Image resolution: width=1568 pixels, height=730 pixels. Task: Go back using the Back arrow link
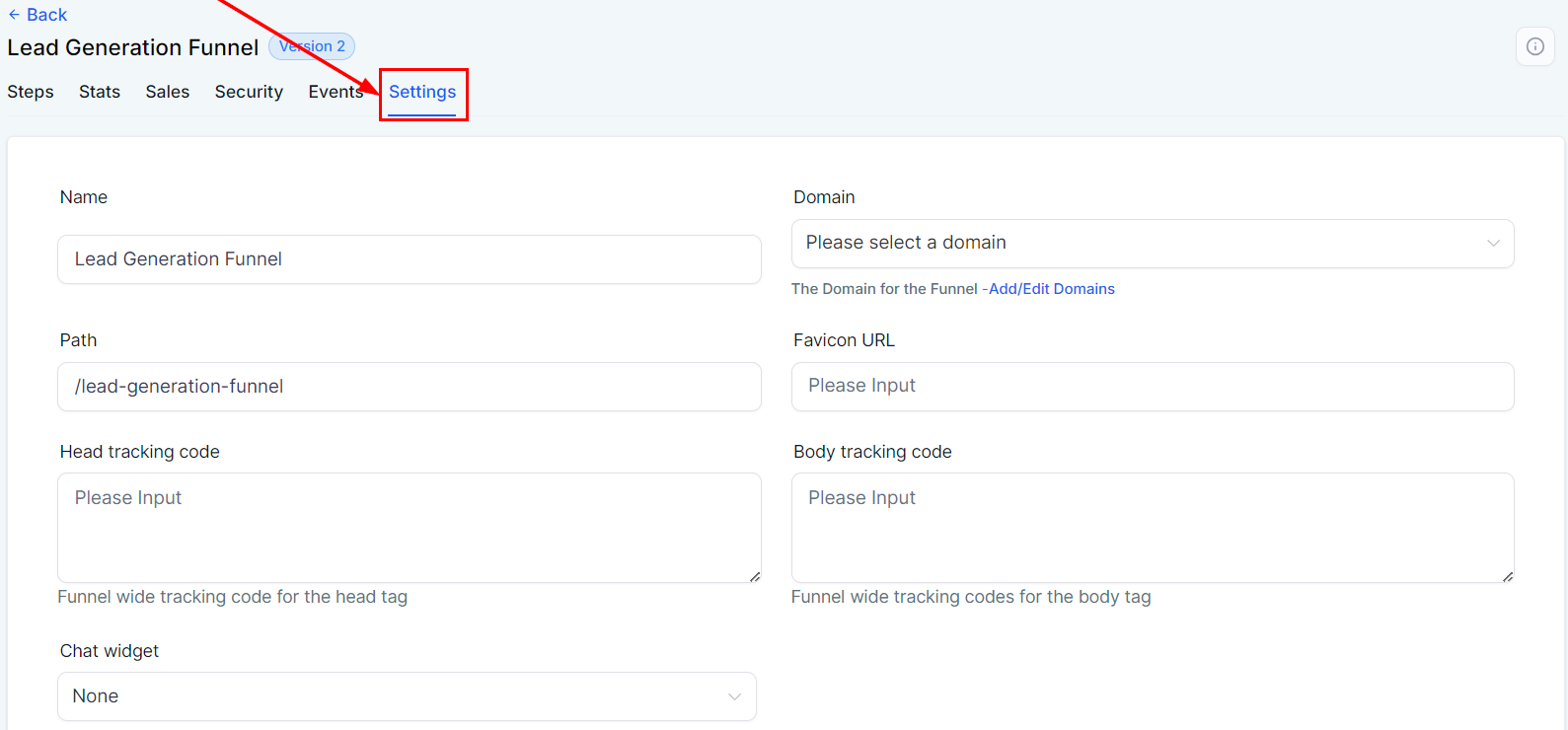pyautogui.click(x=37, y=15)
